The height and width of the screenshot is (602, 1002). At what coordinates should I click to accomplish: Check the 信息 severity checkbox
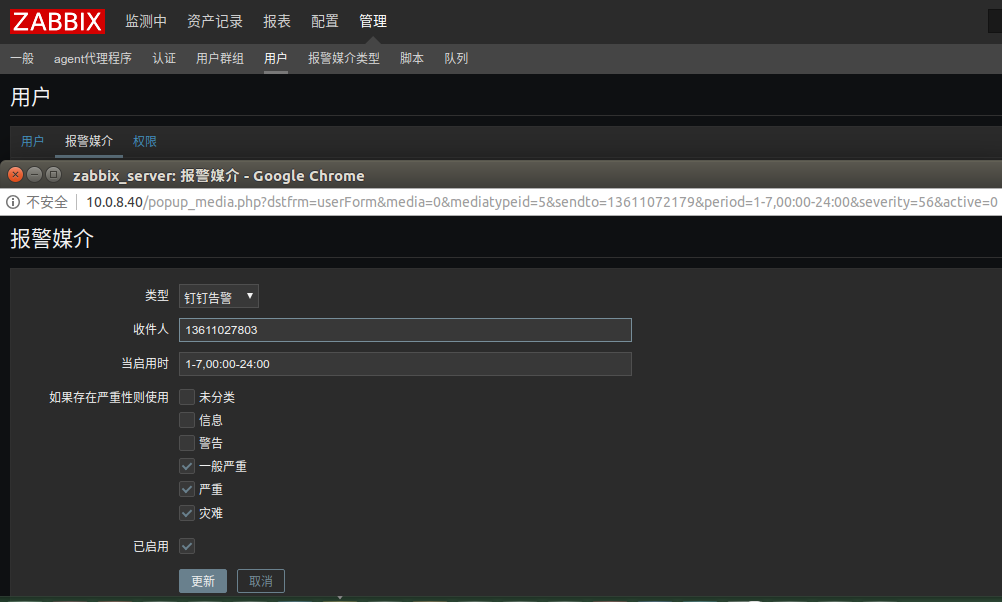click(x=187, y=420)
